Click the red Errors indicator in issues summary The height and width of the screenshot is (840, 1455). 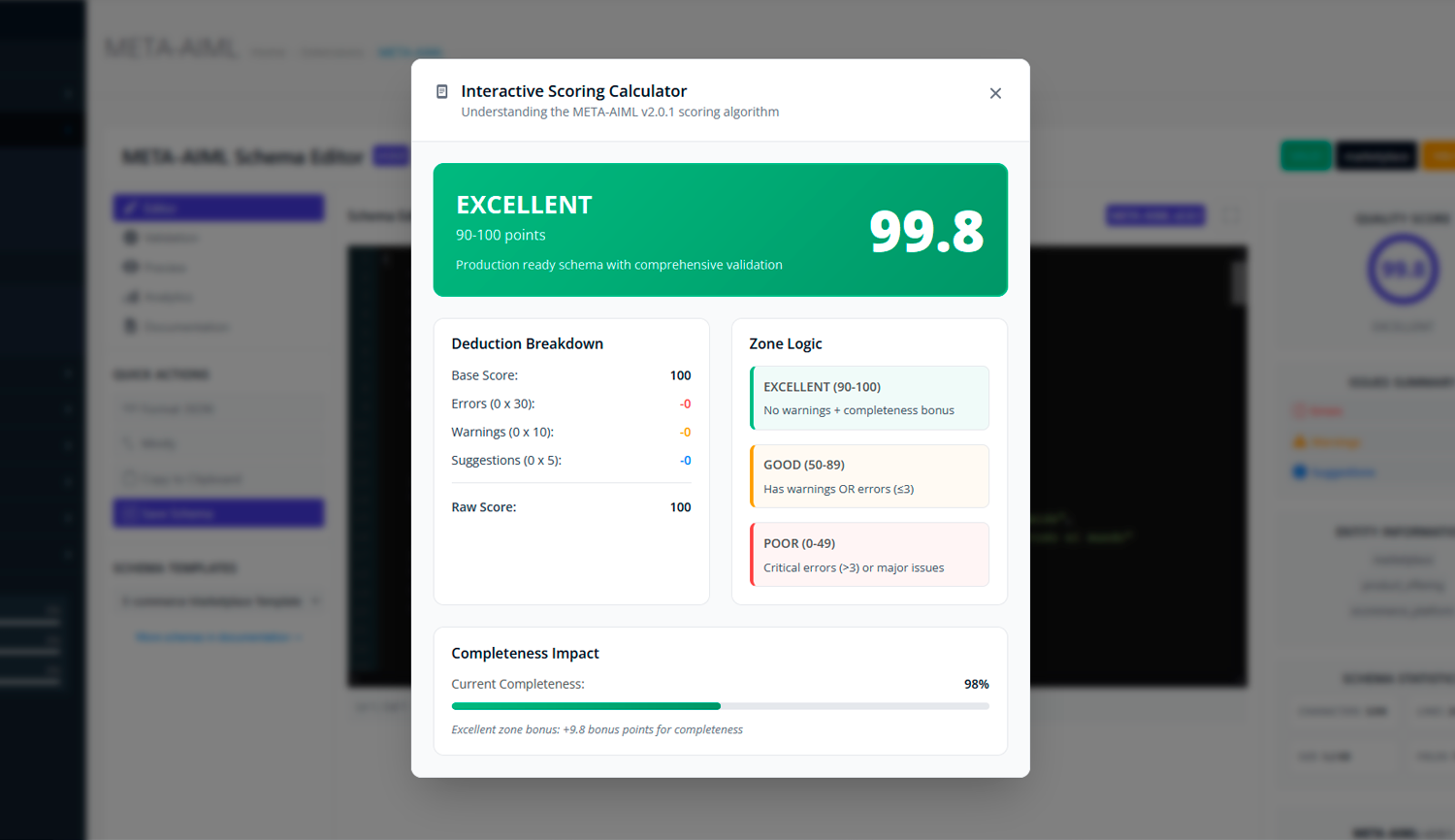point(1317,411)
